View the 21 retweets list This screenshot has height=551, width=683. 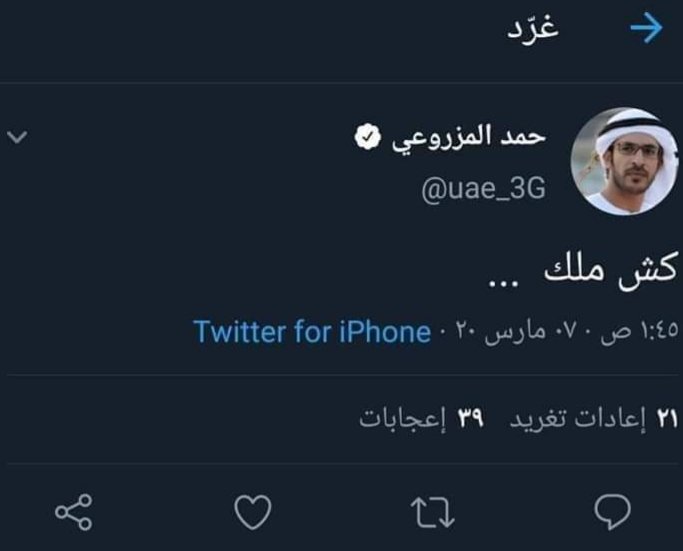click(x=594, y=419)
